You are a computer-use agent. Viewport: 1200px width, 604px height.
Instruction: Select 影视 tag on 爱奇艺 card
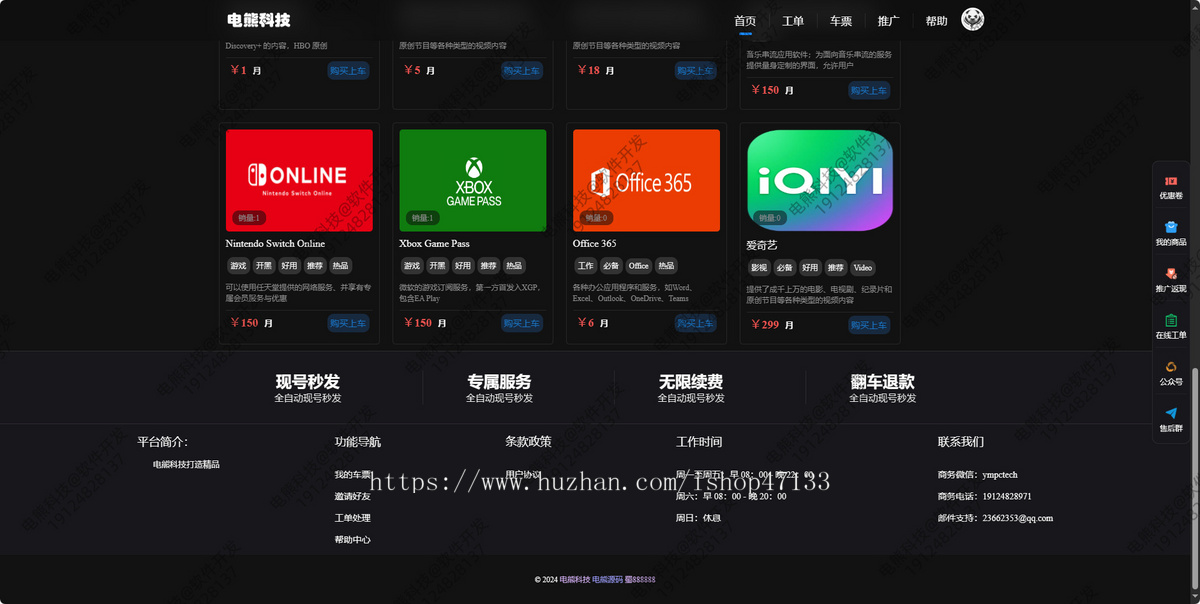759,268
